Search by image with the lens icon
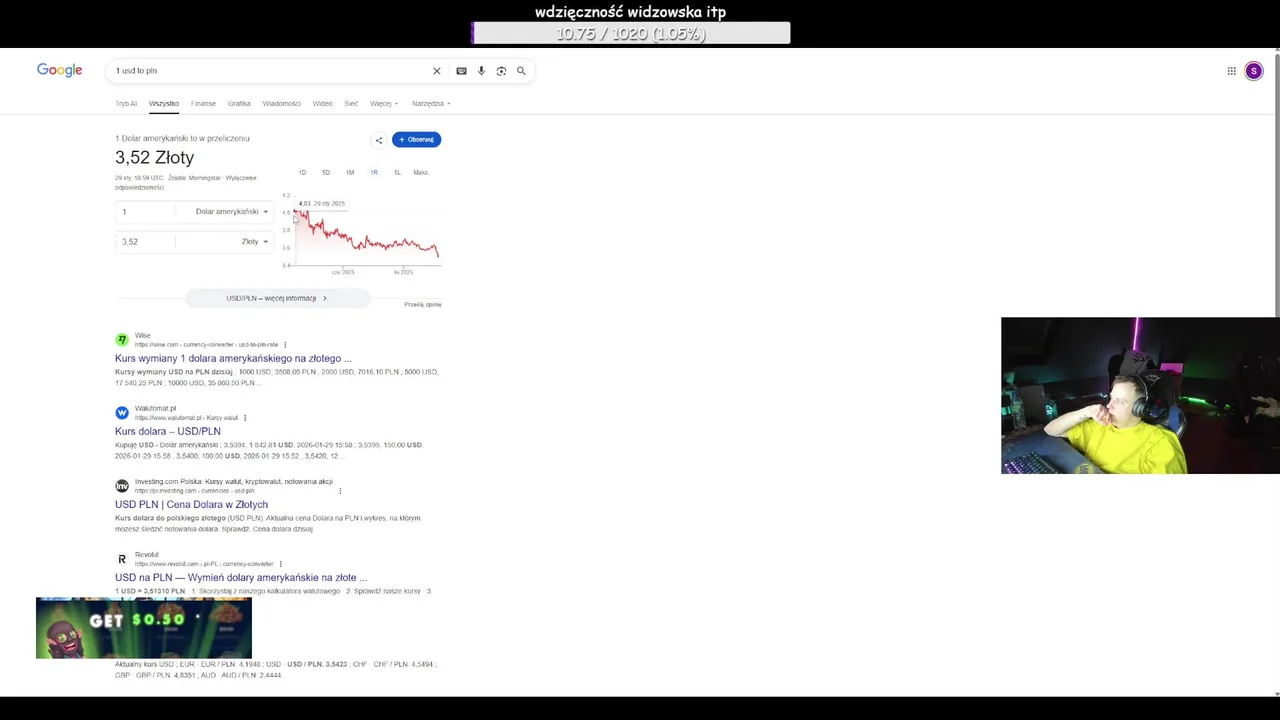The height and width of the screenshot is (720, 1280). [x=501, y=71]
